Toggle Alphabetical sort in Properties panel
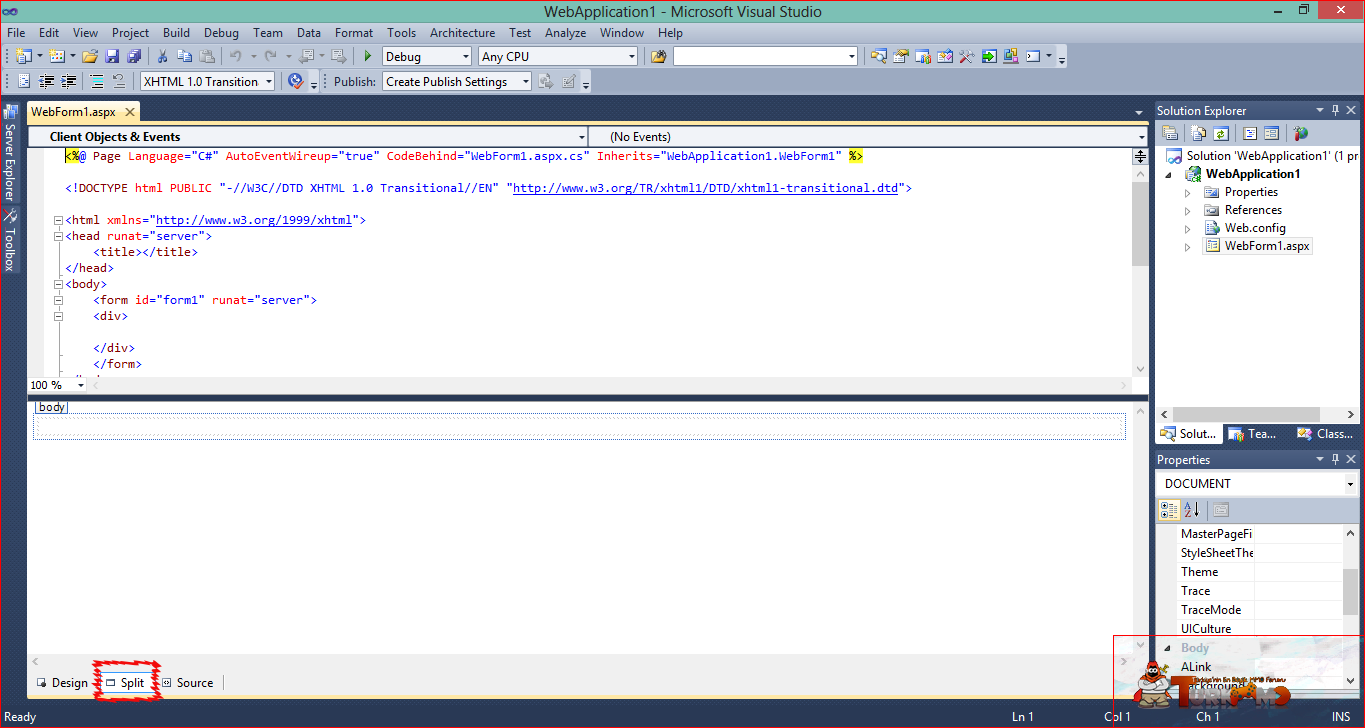Screen dimensions: 1365x728 tap(1191, 510)
